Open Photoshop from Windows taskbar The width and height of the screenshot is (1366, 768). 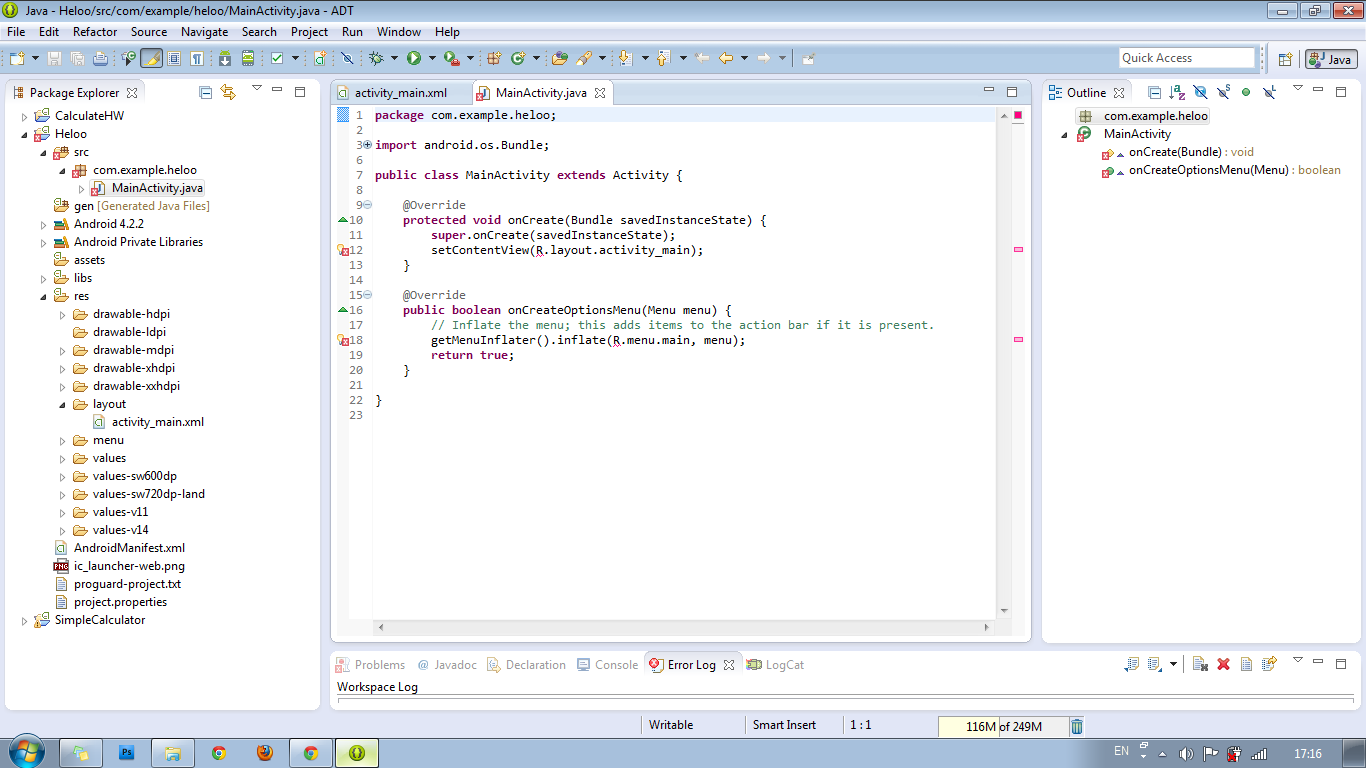[x=126, y=753]
